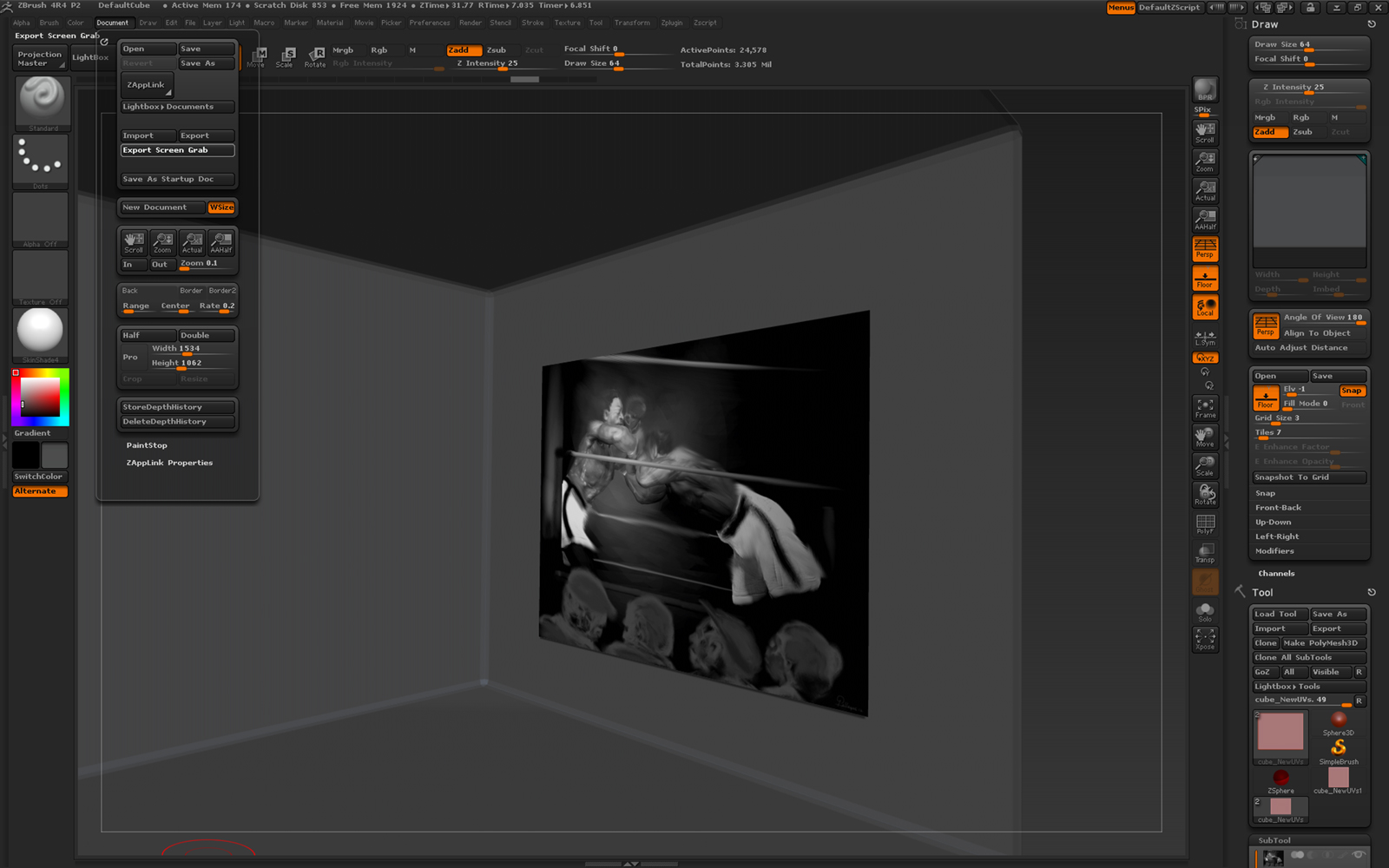Click the Xpose icon
Image resolution: width=1389 pixels, height=868 pixels.
[x=1205, y=640]
